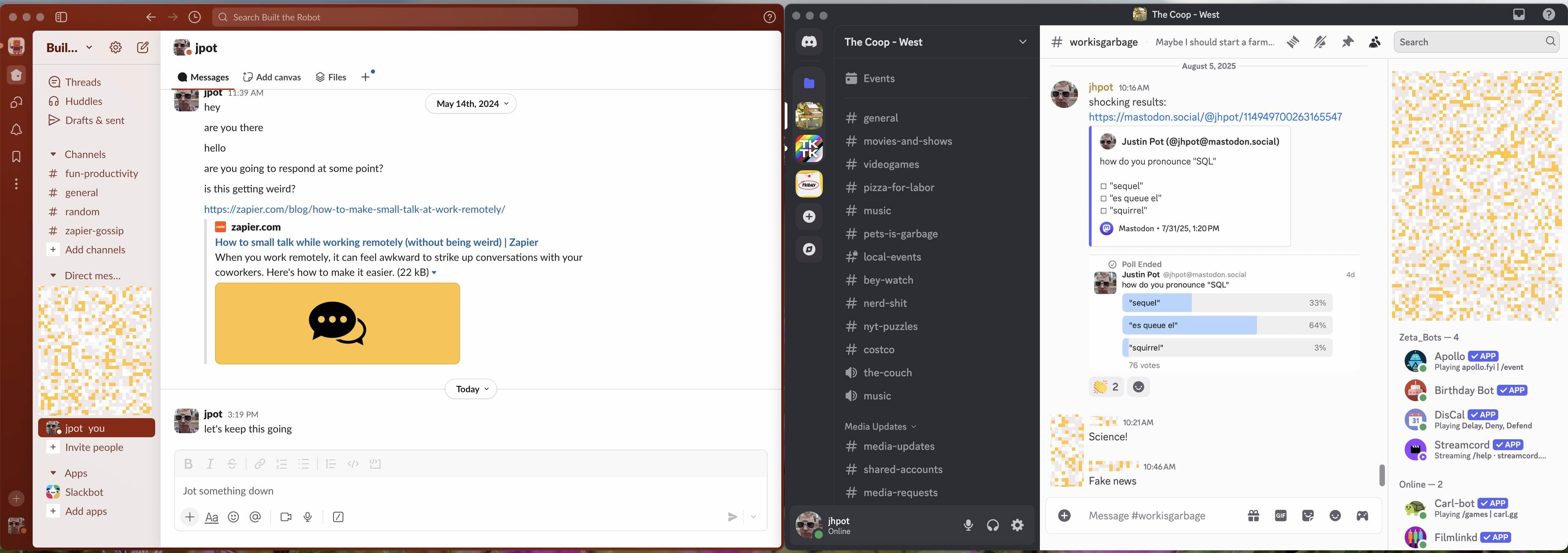Open Files tab in Slack
Screen dimensions: 1568x553
(331, 77)
